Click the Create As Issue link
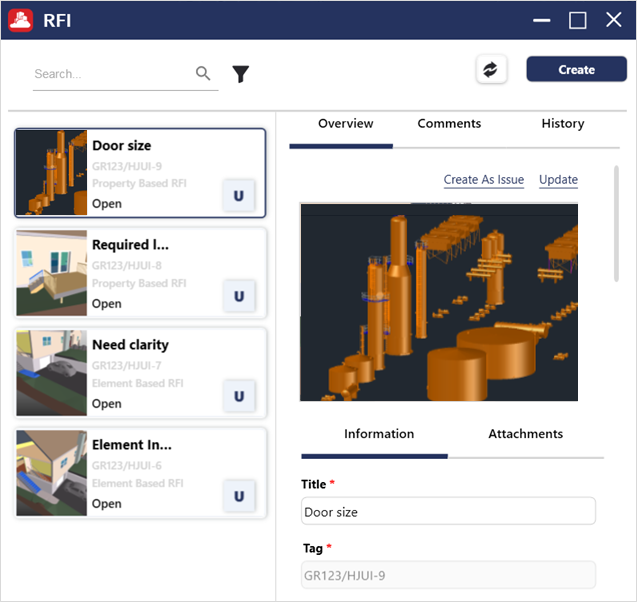The image size is (637, 602). click(483, 180)
